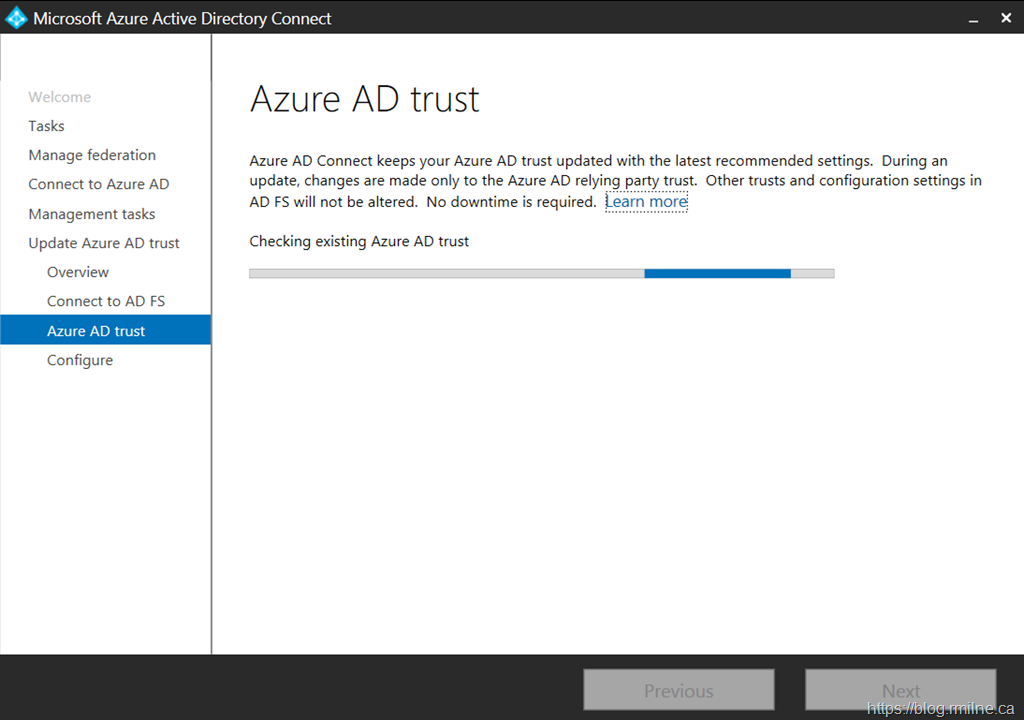Select the Welcome step in sidebar

[59, 97]
